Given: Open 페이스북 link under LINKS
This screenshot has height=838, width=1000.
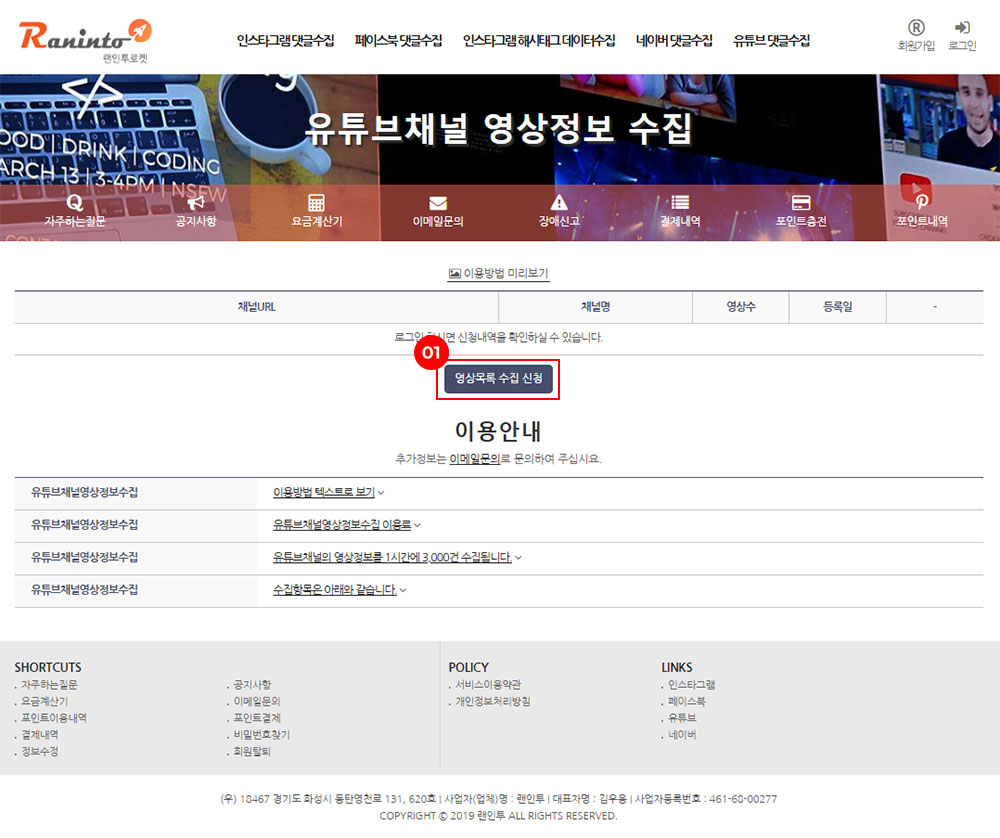Looking at the screenshot, I should [x=686, y=702].
